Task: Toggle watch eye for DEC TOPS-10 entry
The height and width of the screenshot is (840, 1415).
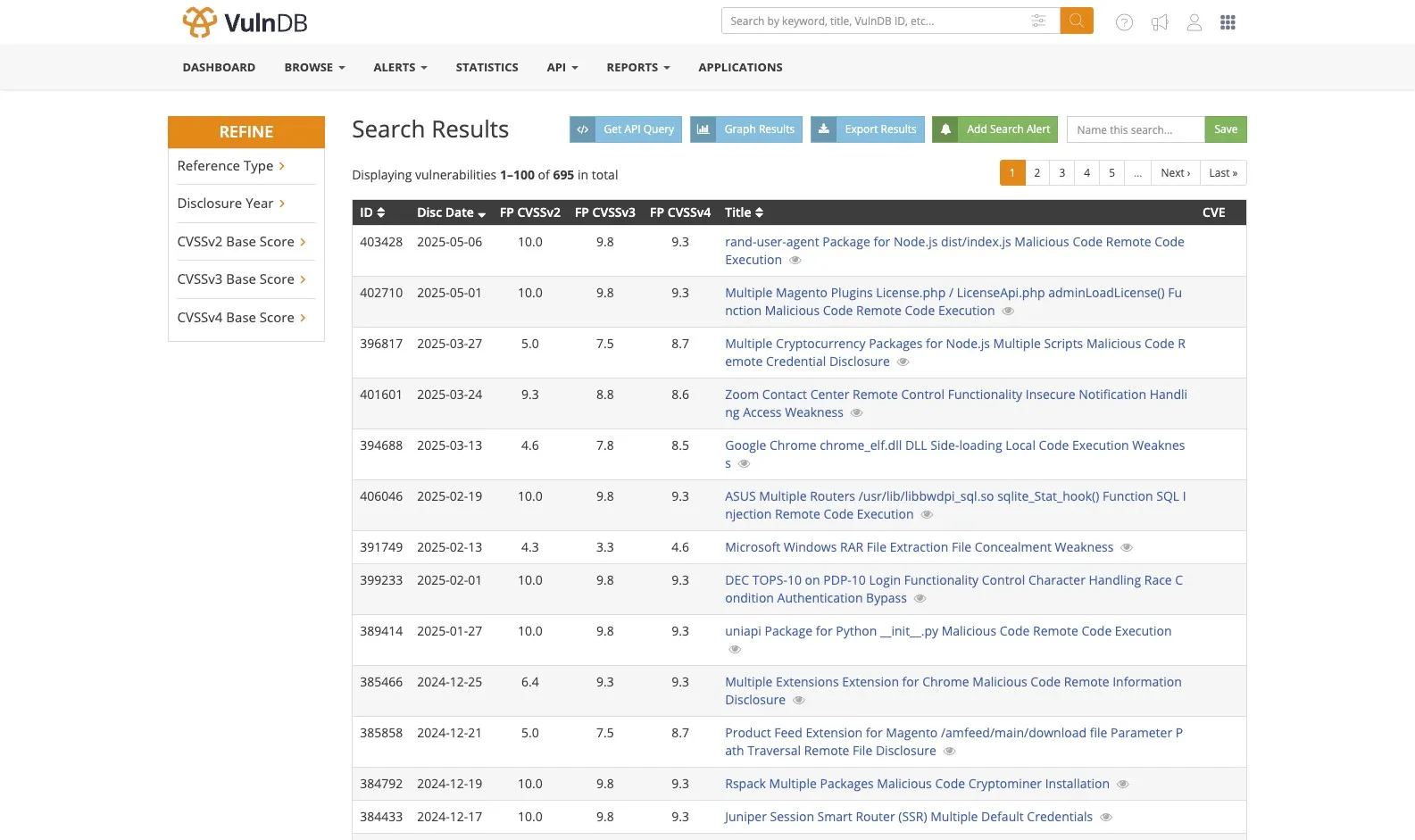Action: point(920,598)
